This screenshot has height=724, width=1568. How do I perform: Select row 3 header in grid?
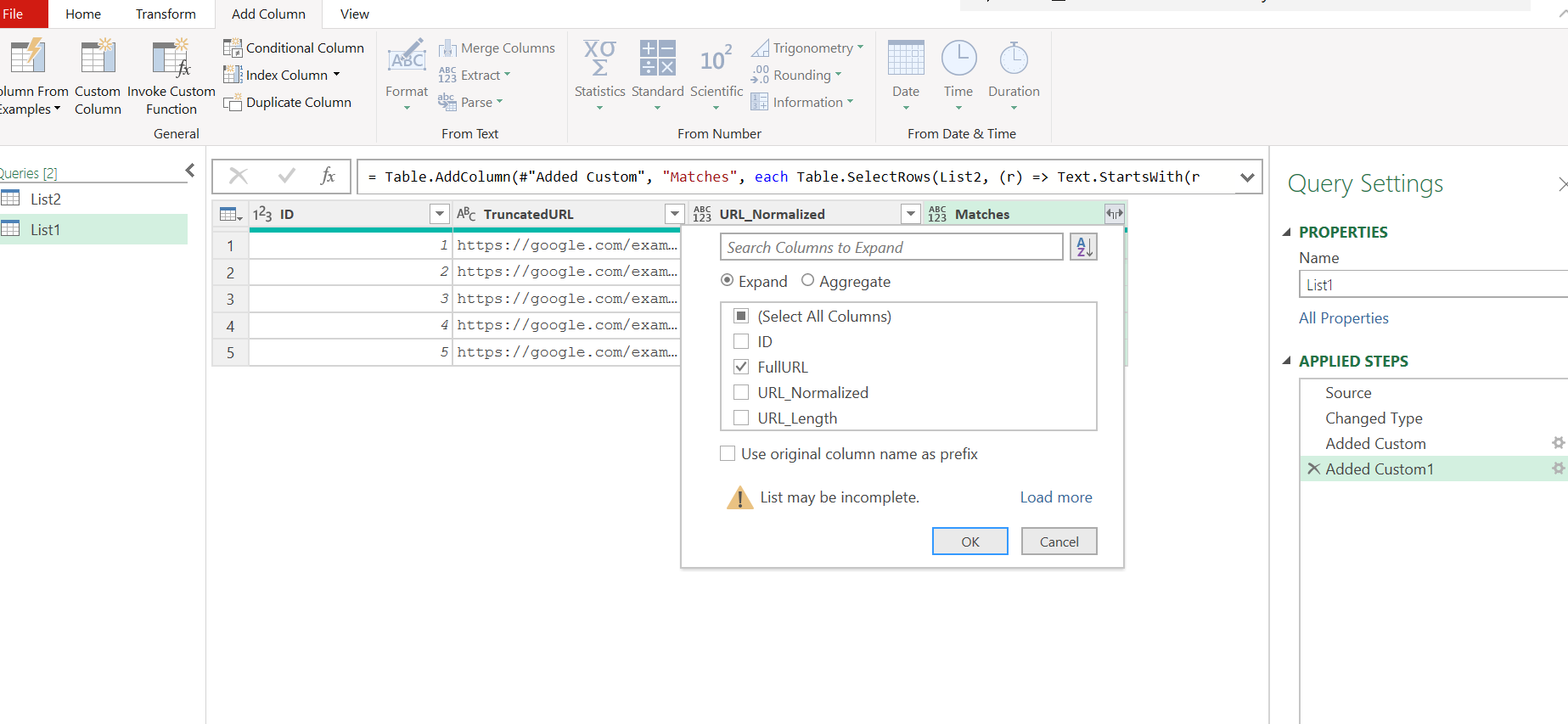(x=230, y=299)
